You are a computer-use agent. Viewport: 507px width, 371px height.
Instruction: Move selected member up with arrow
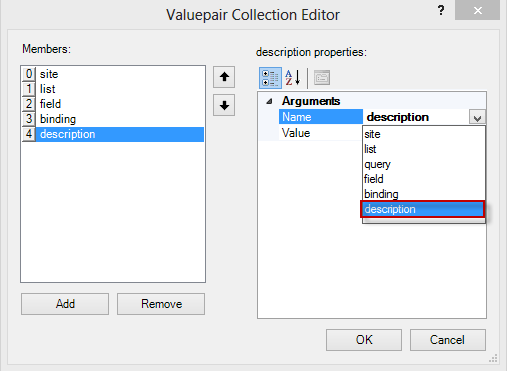(x=224, y=77)
